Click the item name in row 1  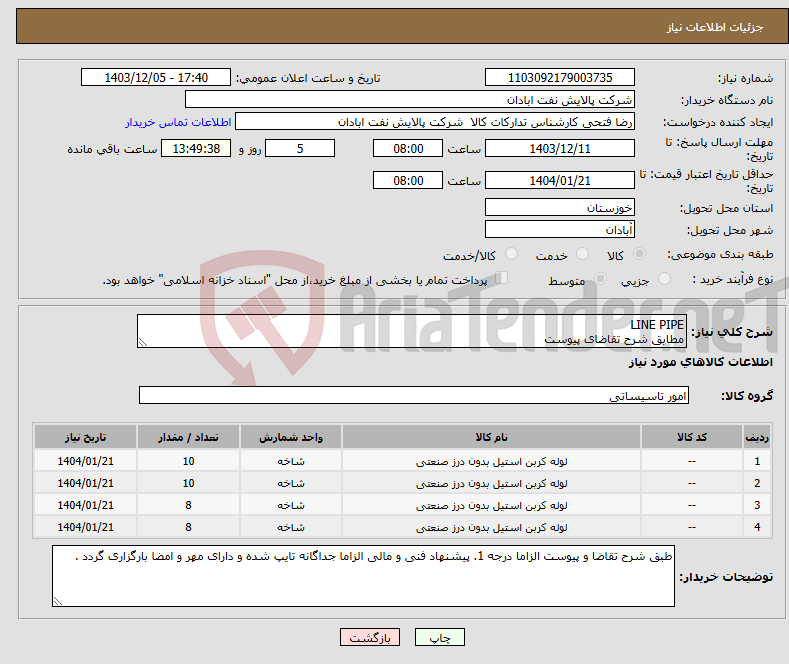pyautogui.click(x=491, y=461)
